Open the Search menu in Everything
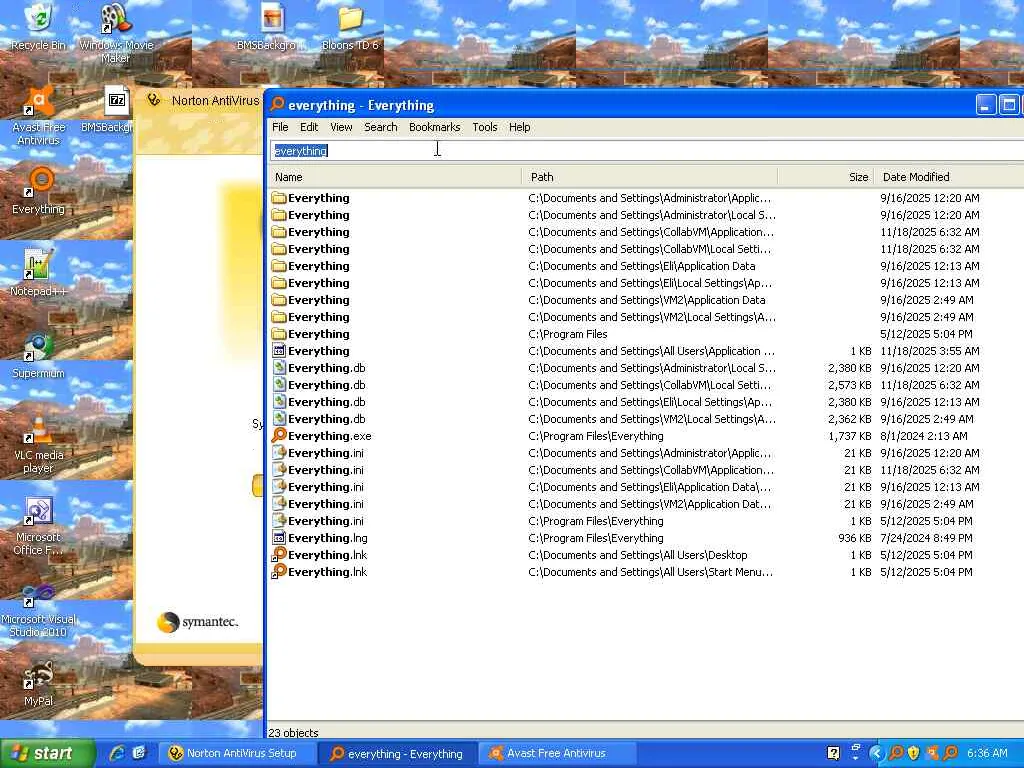Screen dimensions: 1024x768 click(x=381, y=127)
